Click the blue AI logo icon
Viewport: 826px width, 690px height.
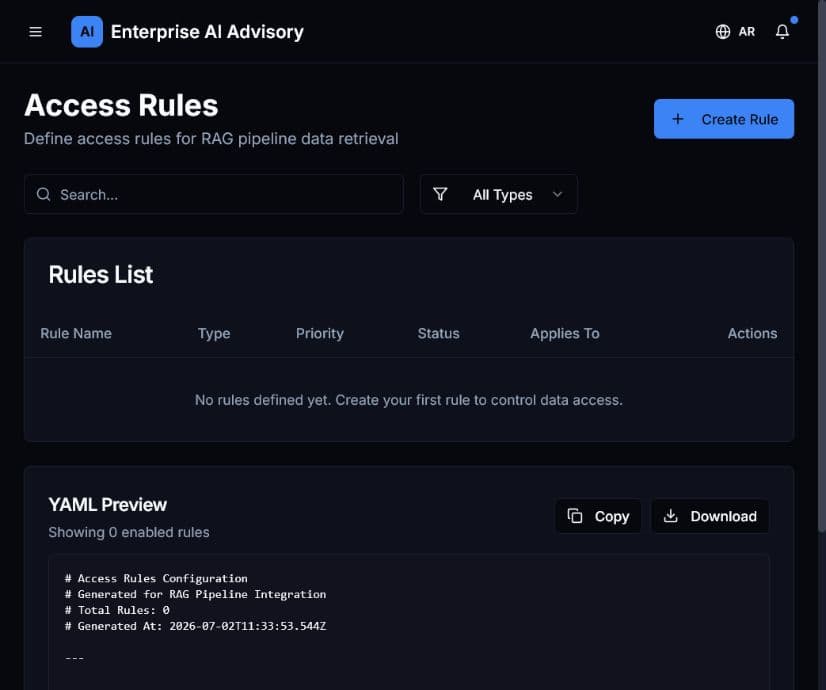coord(87,32)
